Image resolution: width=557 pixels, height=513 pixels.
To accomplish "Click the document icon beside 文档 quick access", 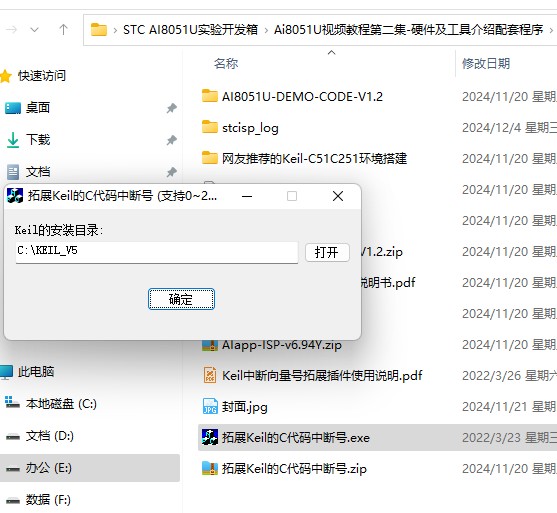I will click(13, 172).
